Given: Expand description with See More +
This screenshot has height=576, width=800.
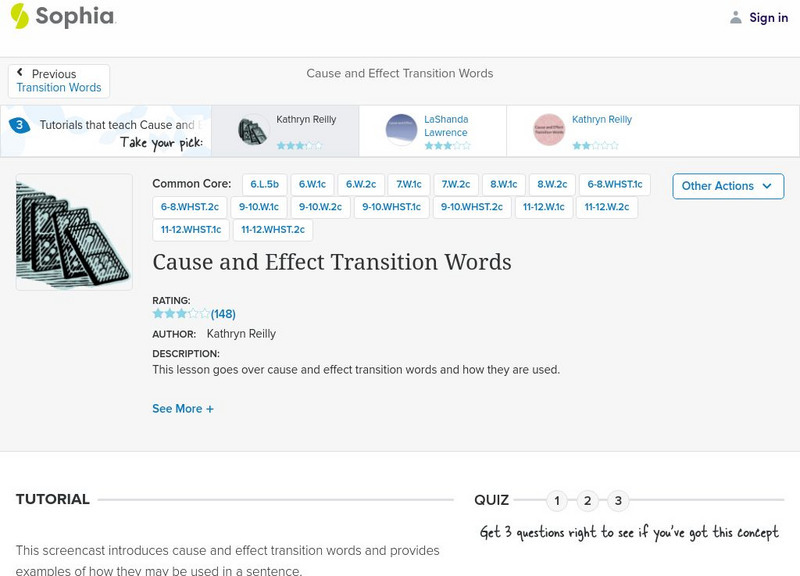Looking at the screenshot, I should (183, 408).
